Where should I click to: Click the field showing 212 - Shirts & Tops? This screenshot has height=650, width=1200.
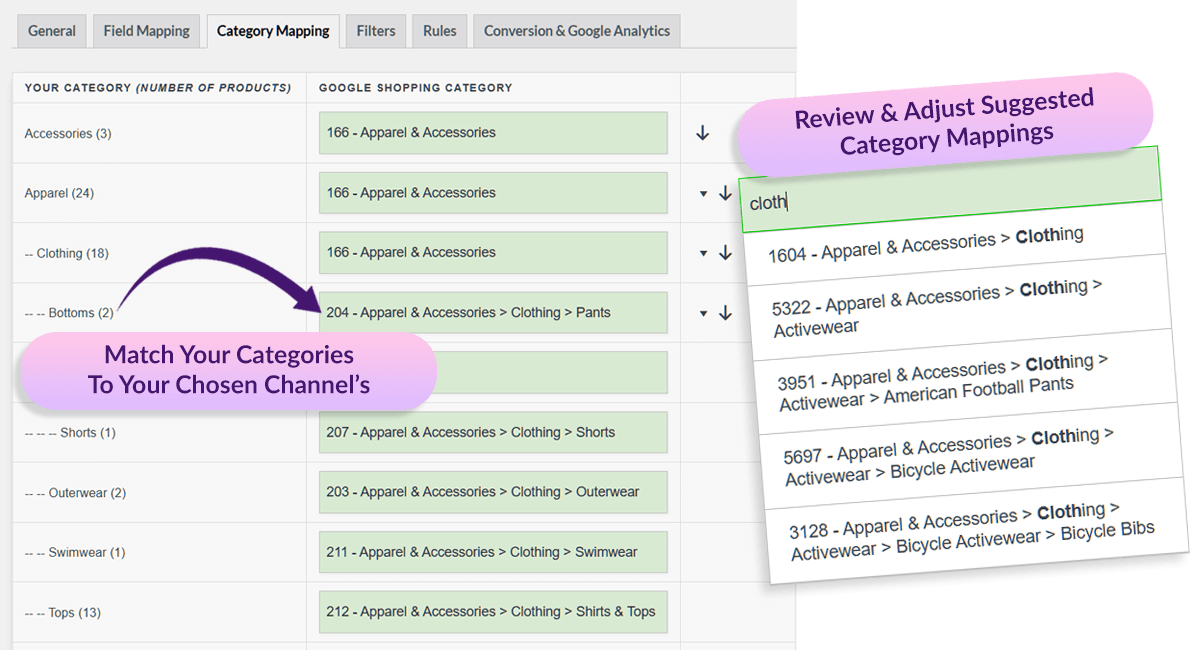(x=493, y=612)
